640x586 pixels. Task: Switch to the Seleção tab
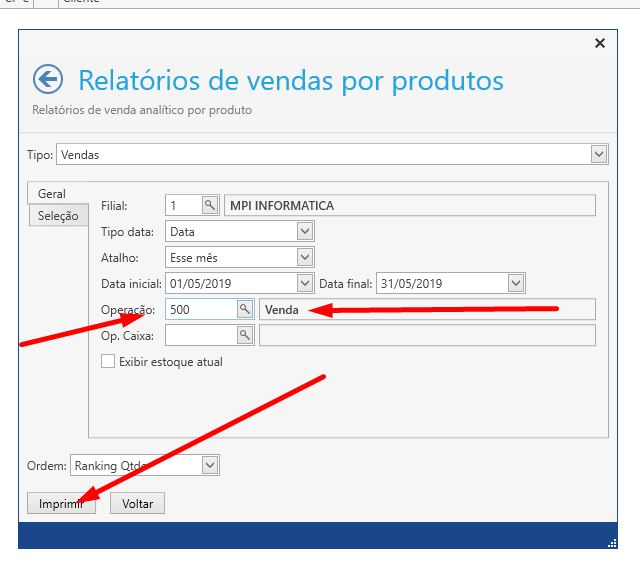(x=58, y=216)
